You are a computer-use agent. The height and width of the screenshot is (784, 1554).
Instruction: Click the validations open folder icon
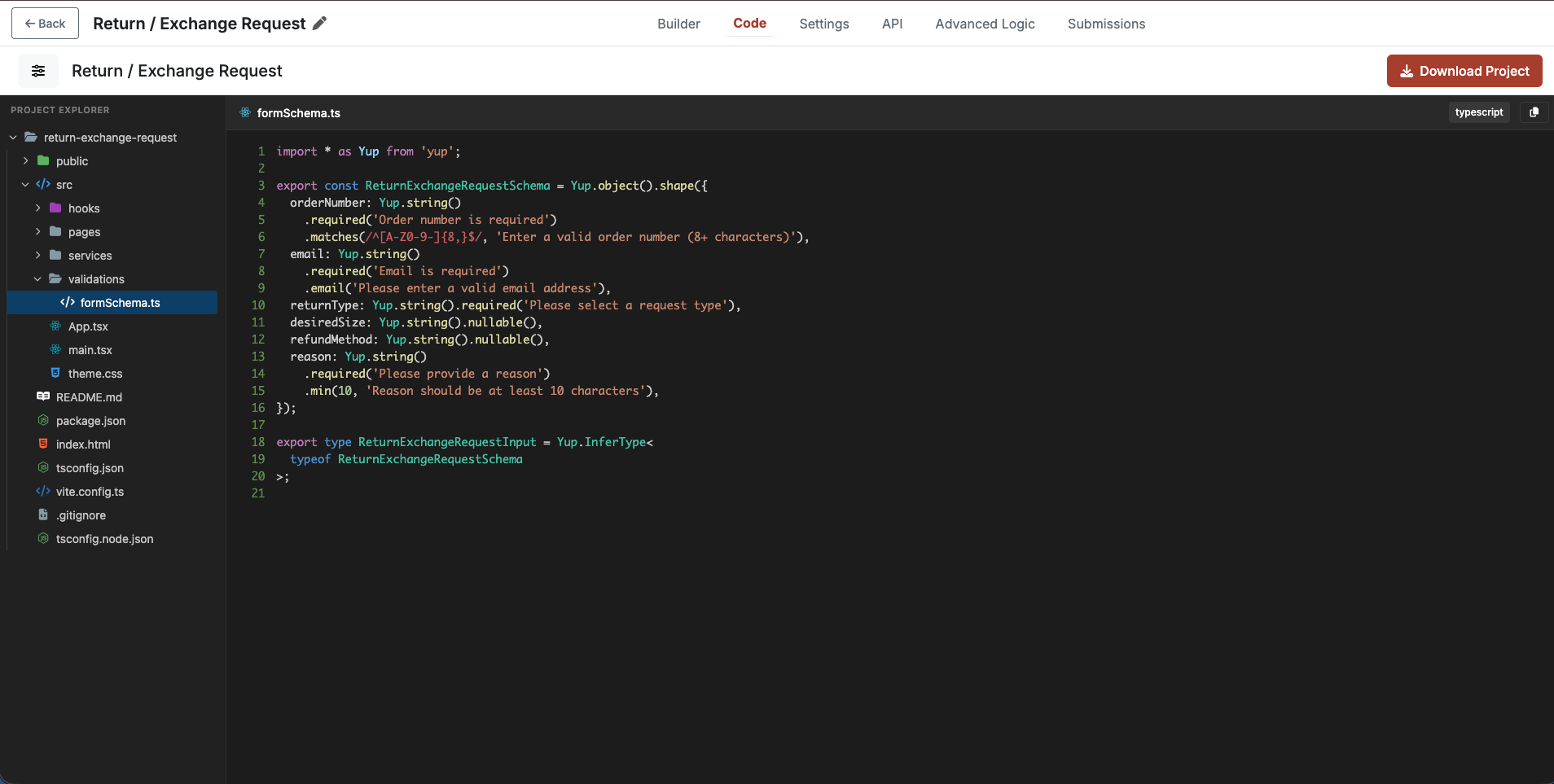point(55,278)
